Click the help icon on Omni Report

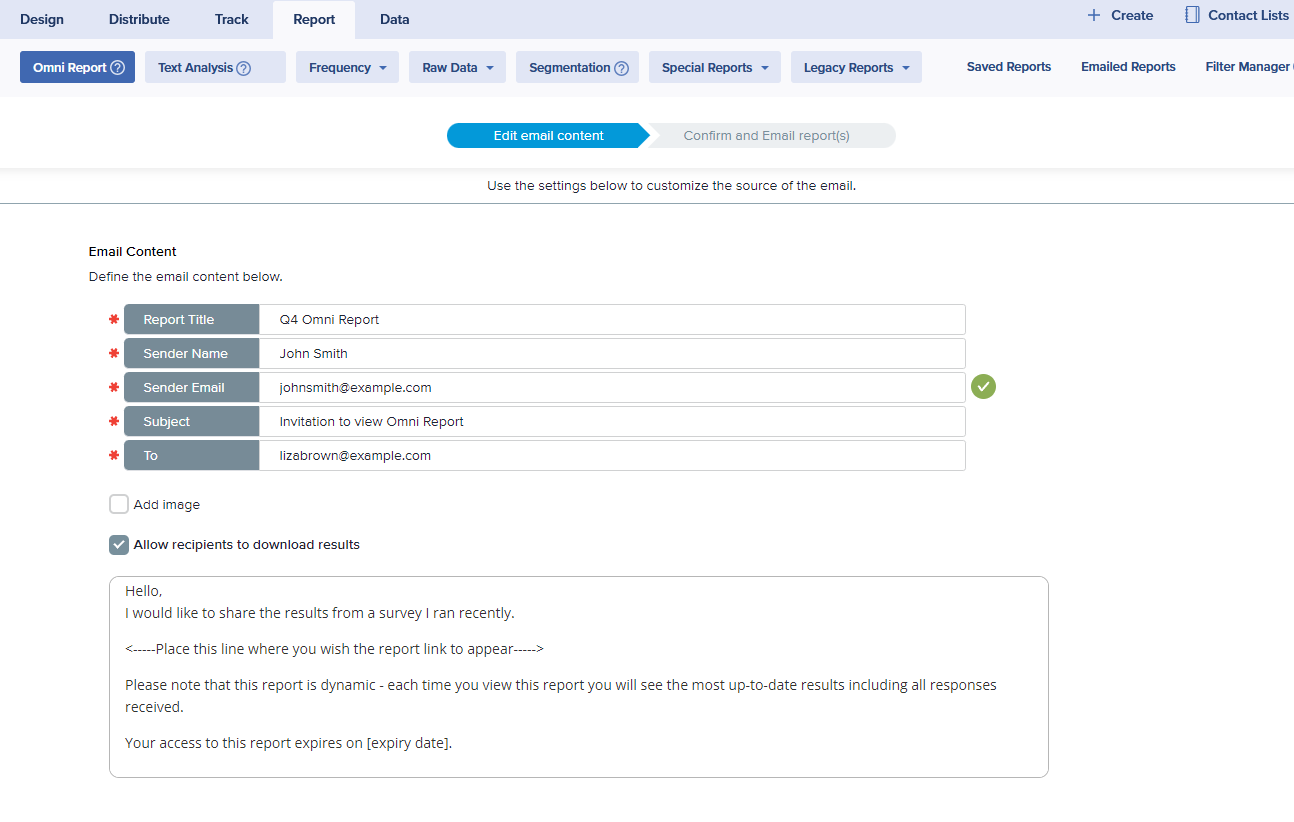tap(117, 68)
